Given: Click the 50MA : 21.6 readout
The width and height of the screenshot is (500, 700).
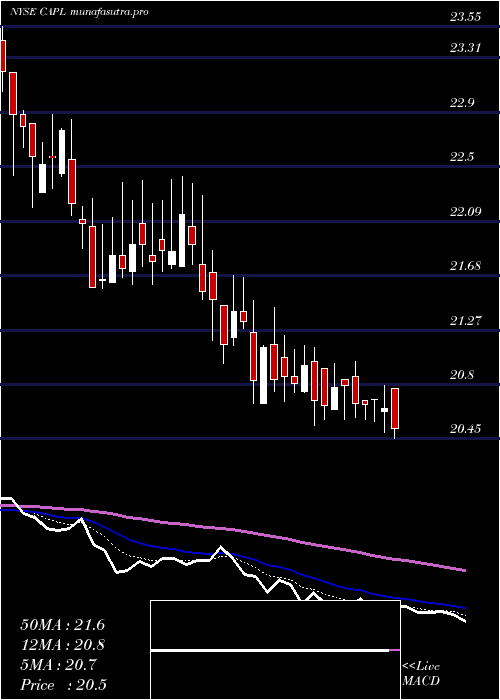Looking at the screenshot, I should [x=62, y=625].
